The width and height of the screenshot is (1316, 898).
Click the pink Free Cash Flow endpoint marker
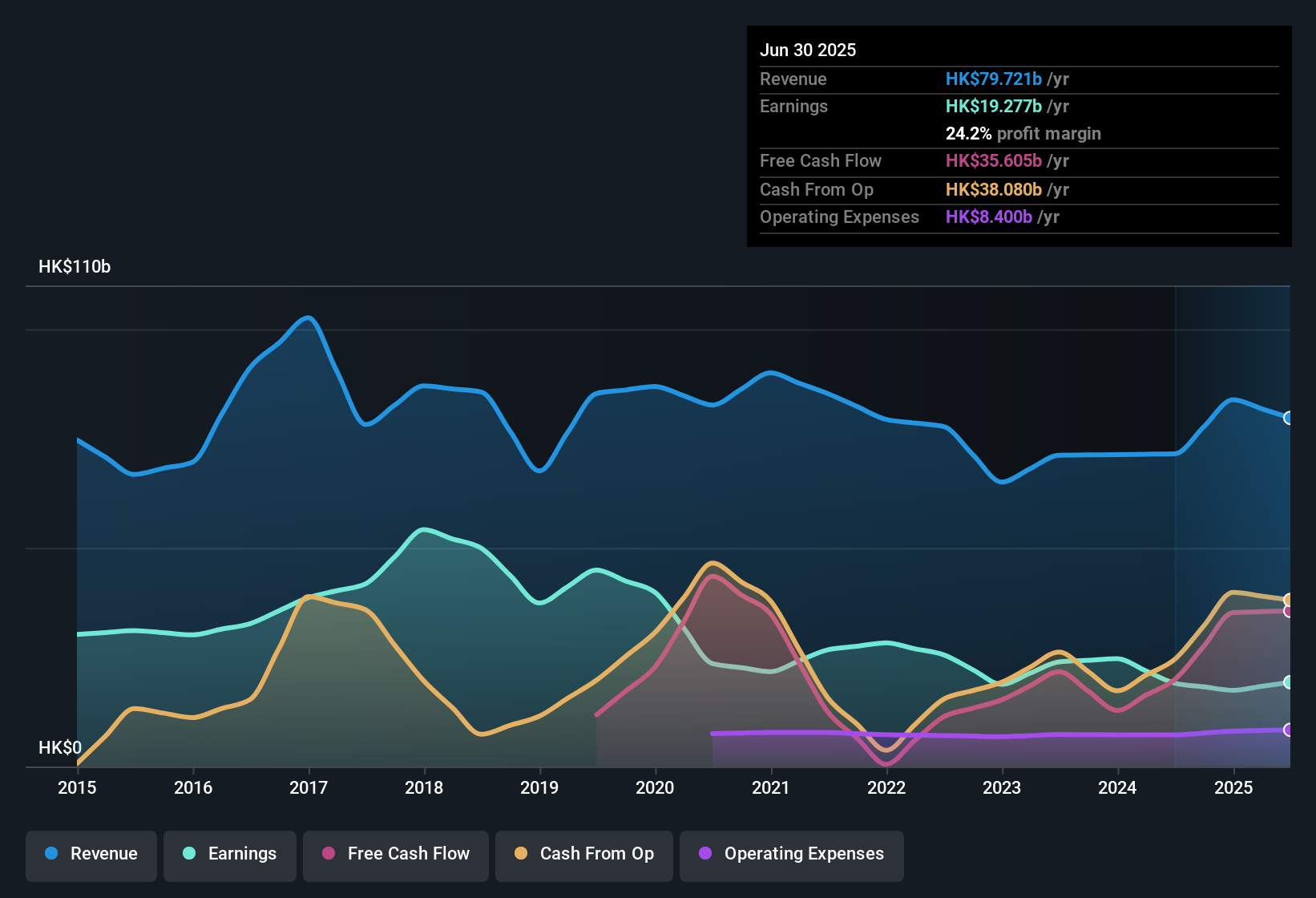(1289, 613)
